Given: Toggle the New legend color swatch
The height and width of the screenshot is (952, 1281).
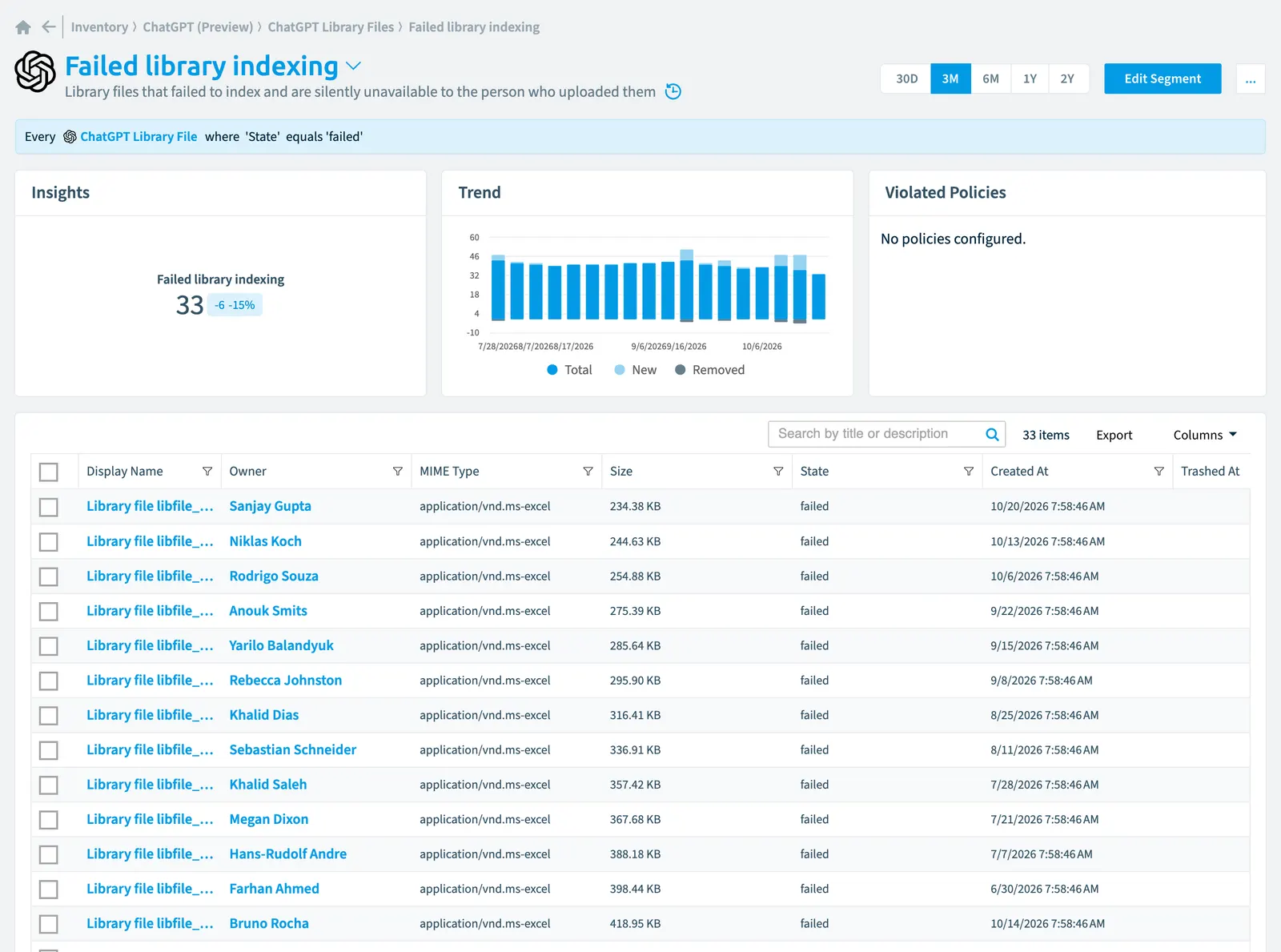Looking at the screenshot, I should click(x=620, y=370).
